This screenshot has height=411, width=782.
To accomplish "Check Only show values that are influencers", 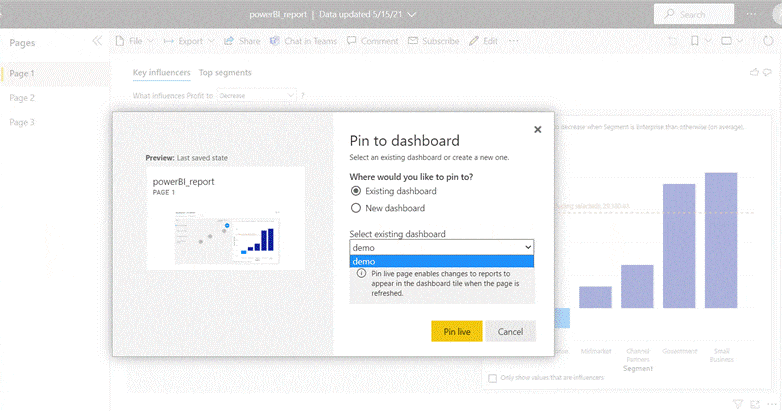I will point(493,378).
